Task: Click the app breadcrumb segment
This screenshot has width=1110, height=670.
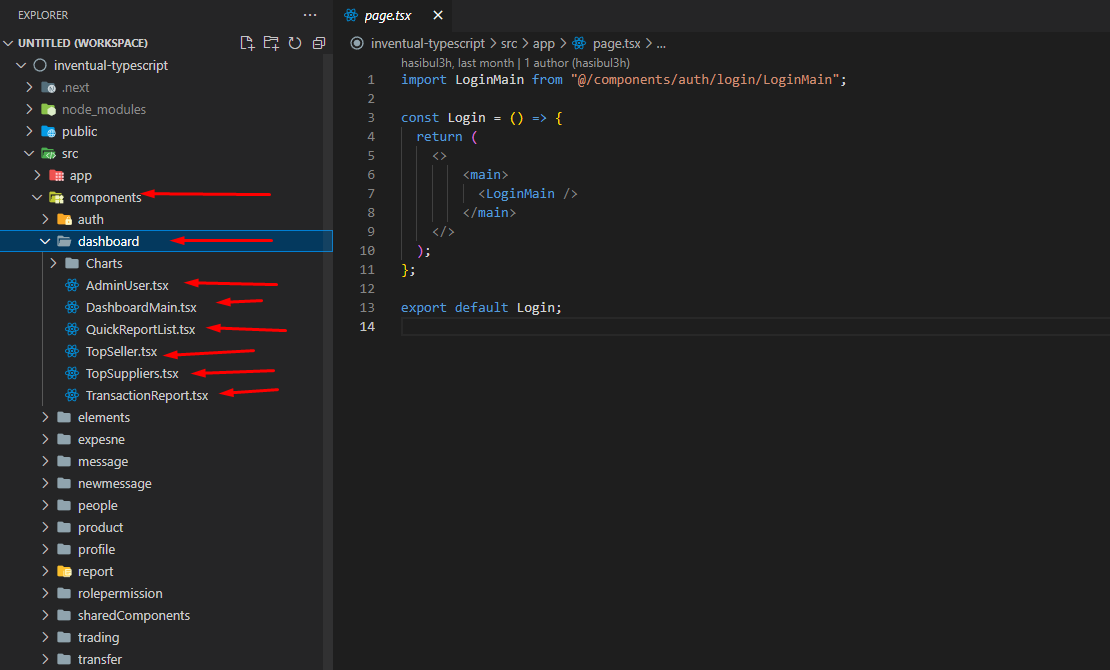Action: coord(544,43)
